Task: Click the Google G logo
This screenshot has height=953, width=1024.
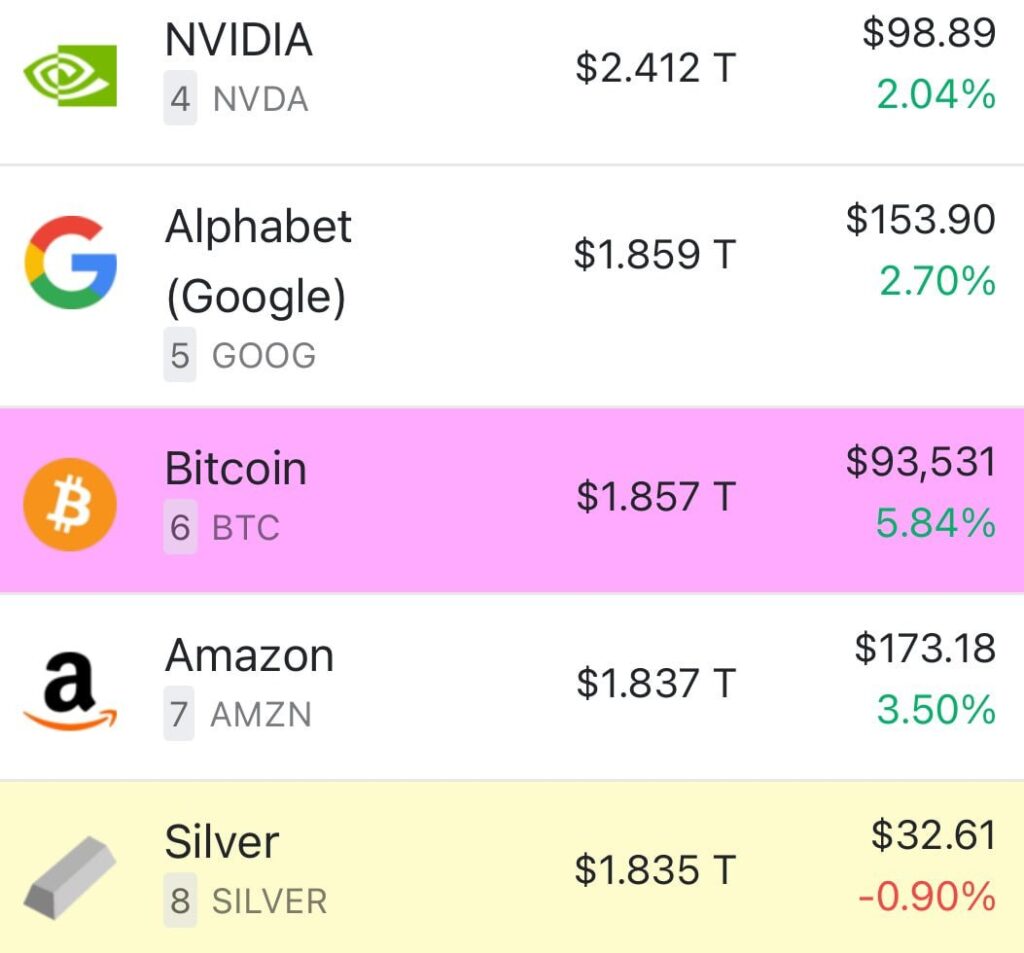Action: click(71, 263)
